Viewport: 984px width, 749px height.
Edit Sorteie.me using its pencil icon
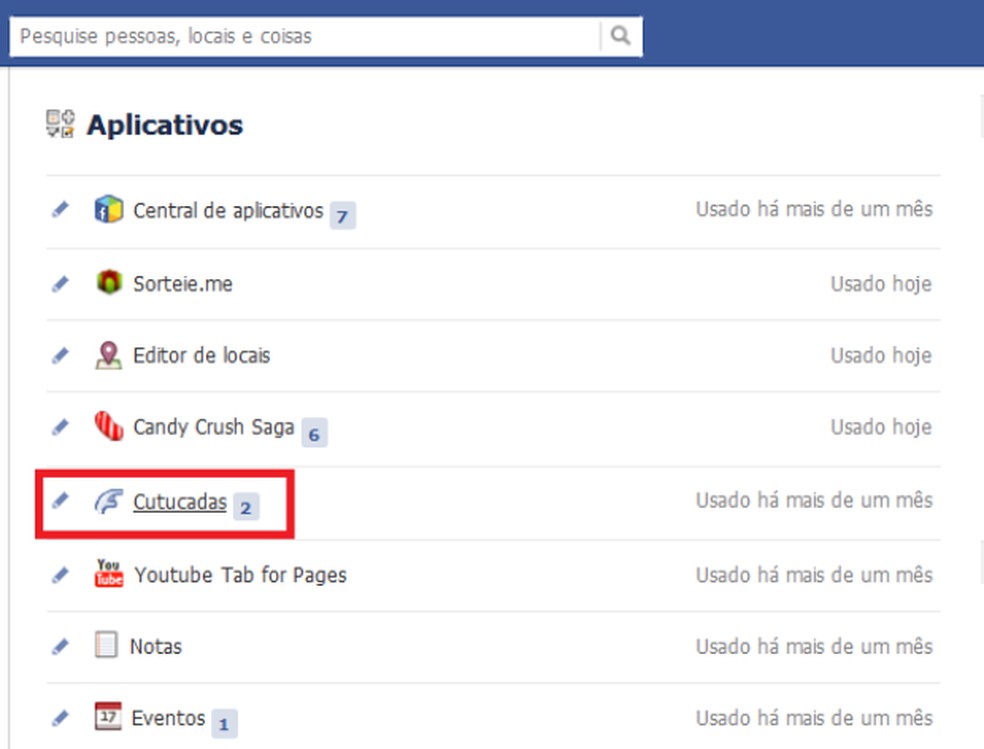click(x=60, y=283)
